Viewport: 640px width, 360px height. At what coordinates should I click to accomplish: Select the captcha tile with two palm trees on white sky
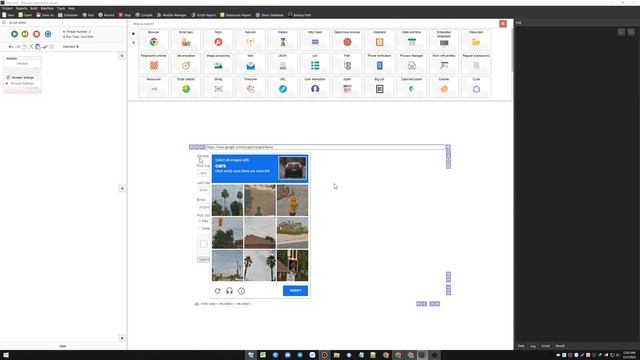click(260, 265)
